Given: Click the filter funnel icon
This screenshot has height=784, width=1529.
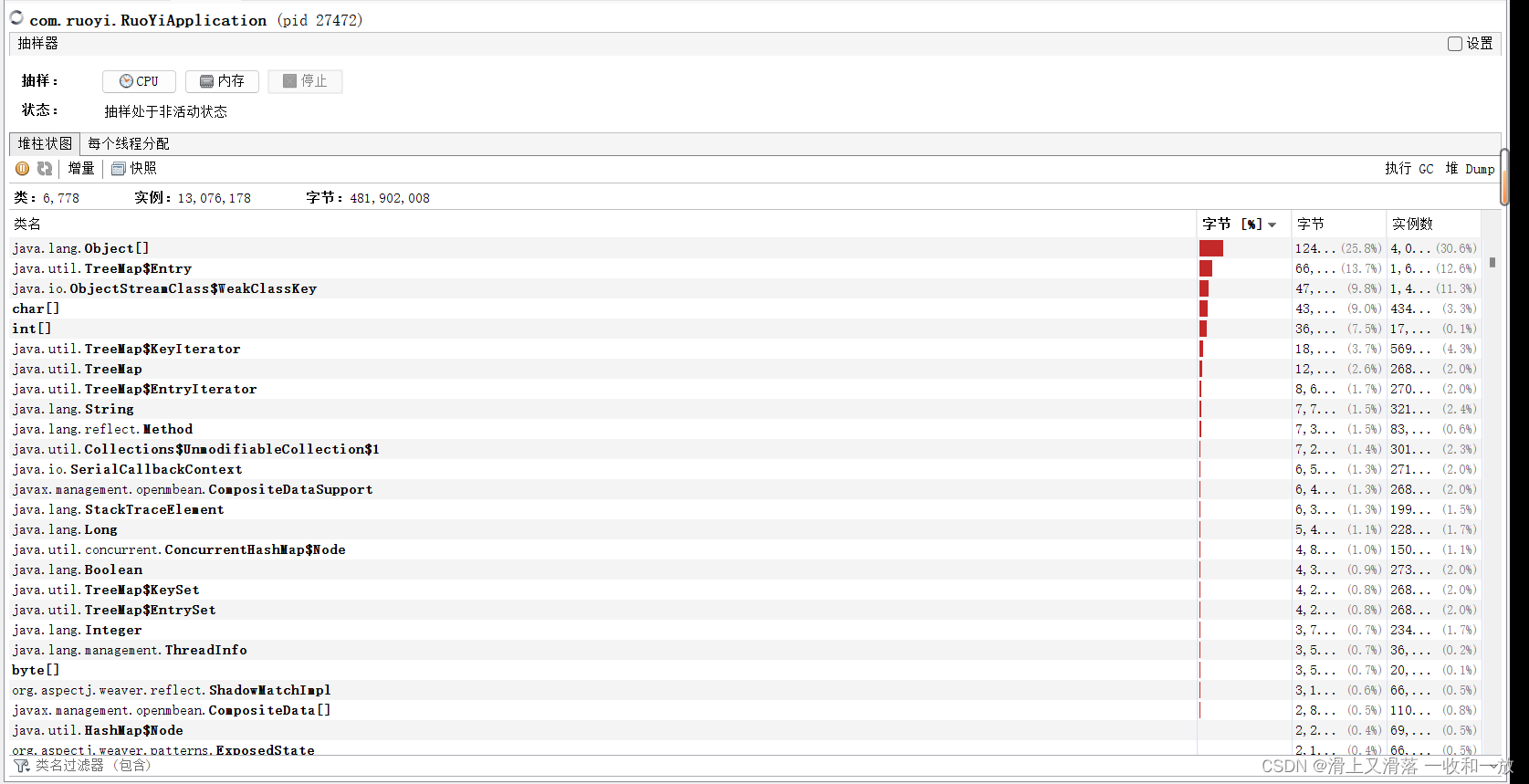Looking at the screenshot, I should 21,766.
